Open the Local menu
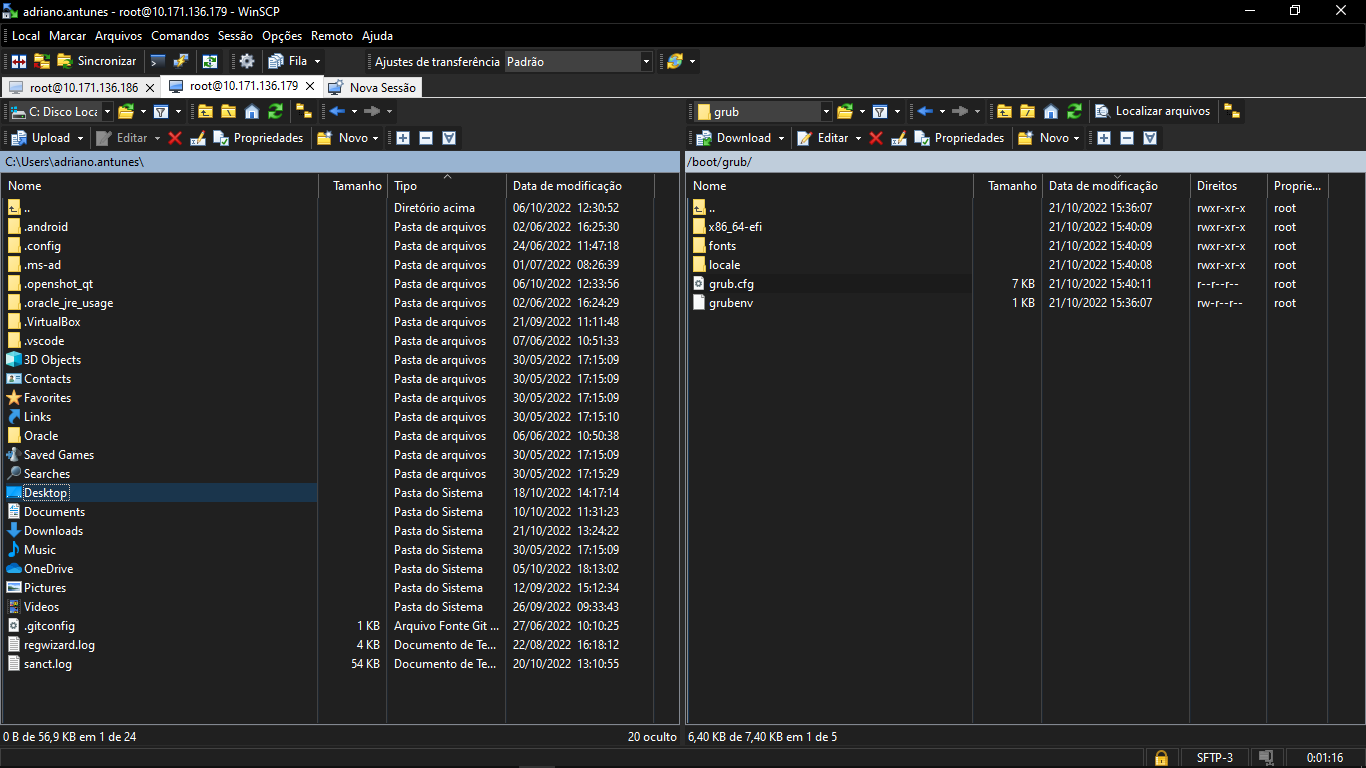Screen dimensions: 1366x768 point(26,35)
